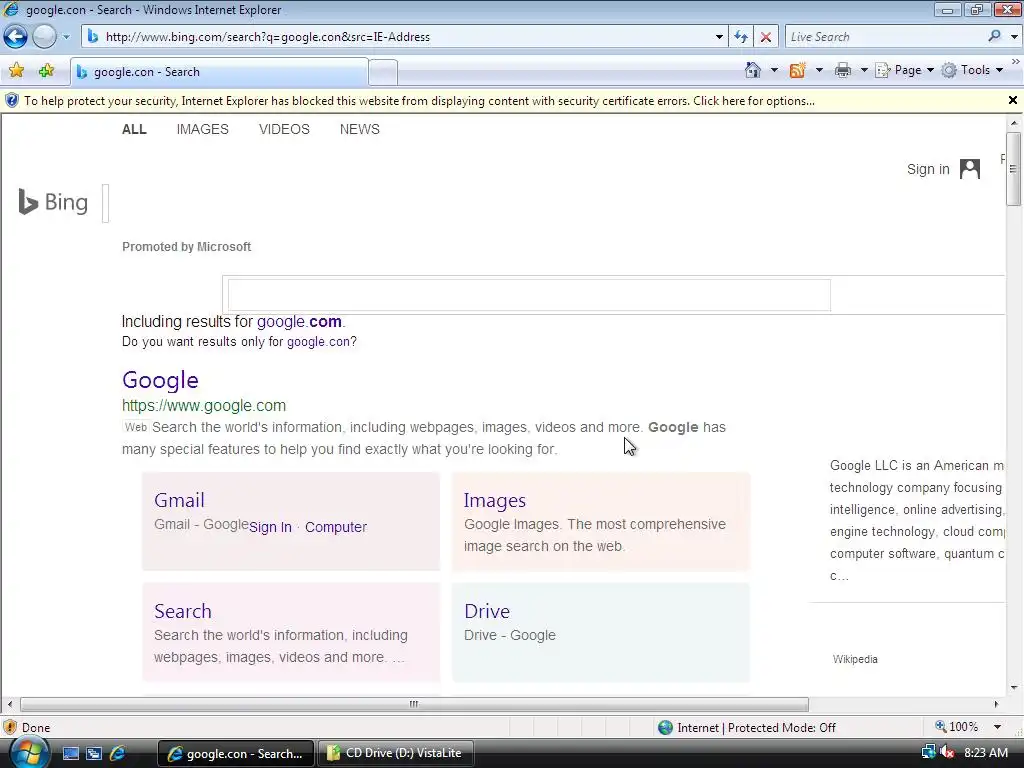Image resolution: width=1024 pixels, height=768 pixels.
Task: Click the information bar shield icon
Action: pyautogui.click(x=12, y=101)
